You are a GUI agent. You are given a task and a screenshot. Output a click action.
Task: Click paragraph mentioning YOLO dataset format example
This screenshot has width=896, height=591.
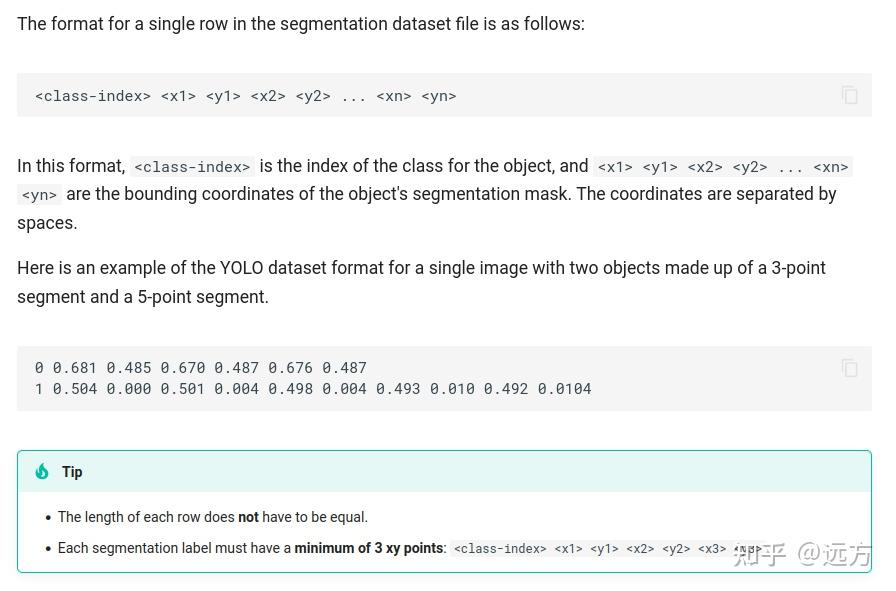point(421,282)
